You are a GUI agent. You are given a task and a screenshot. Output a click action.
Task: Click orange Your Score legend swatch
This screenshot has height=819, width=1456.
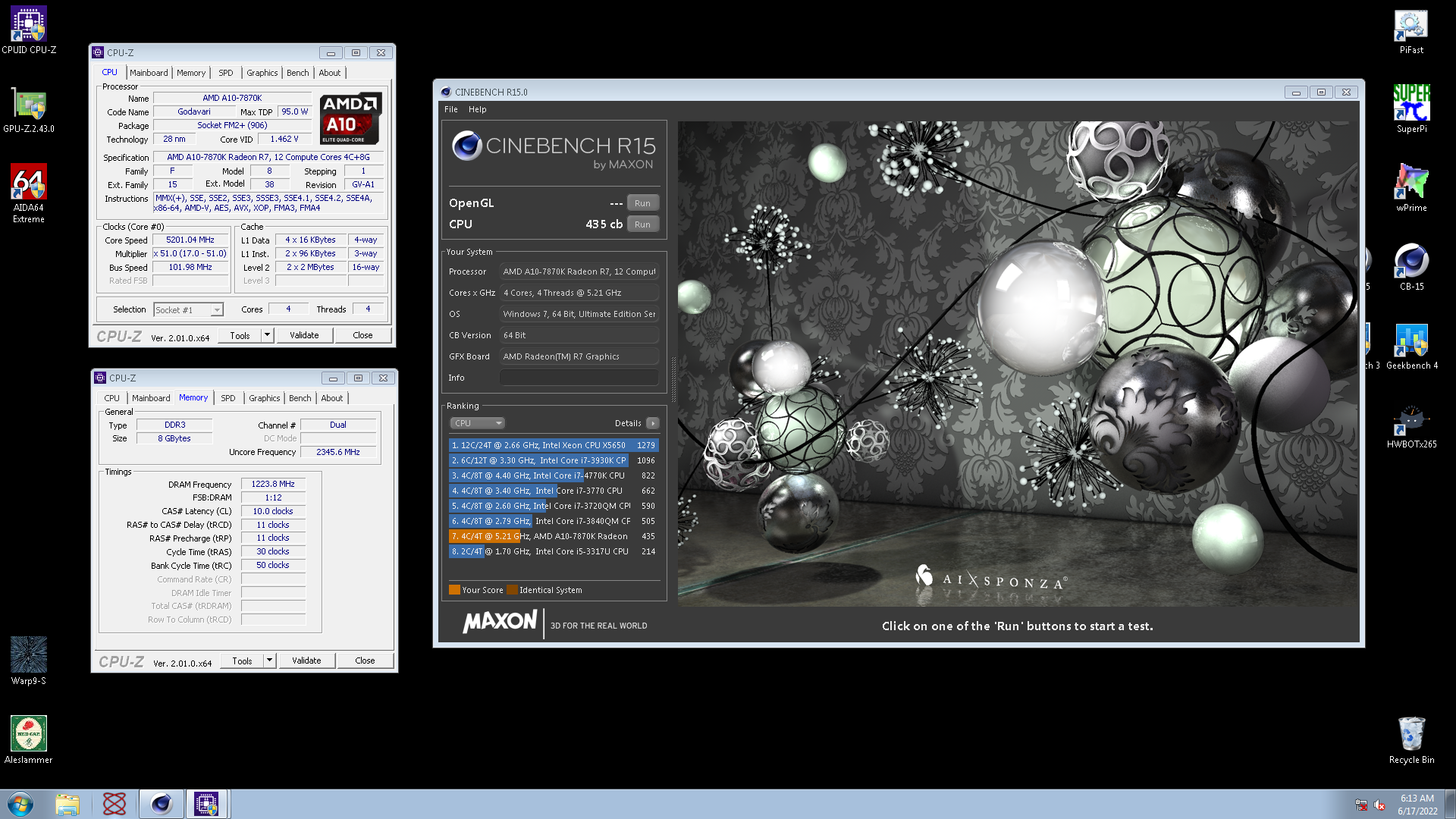(x=455, y=590)
